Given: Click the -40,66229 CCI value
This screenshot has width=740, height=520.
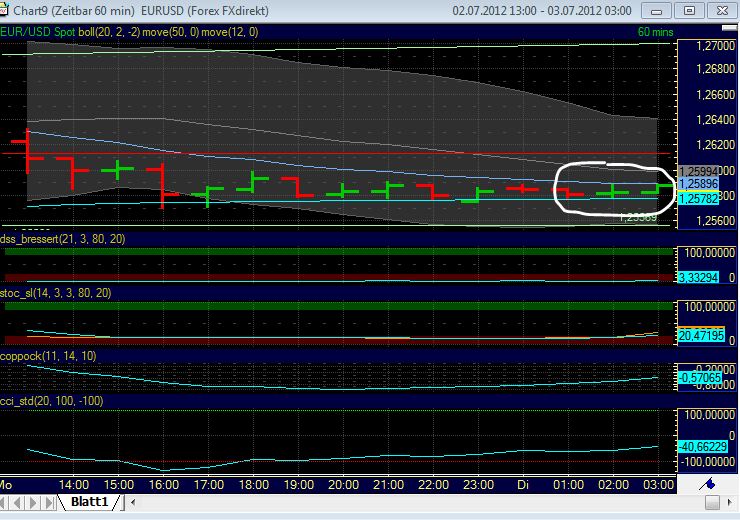Looking at the screenshot, I should coord(703,446).
